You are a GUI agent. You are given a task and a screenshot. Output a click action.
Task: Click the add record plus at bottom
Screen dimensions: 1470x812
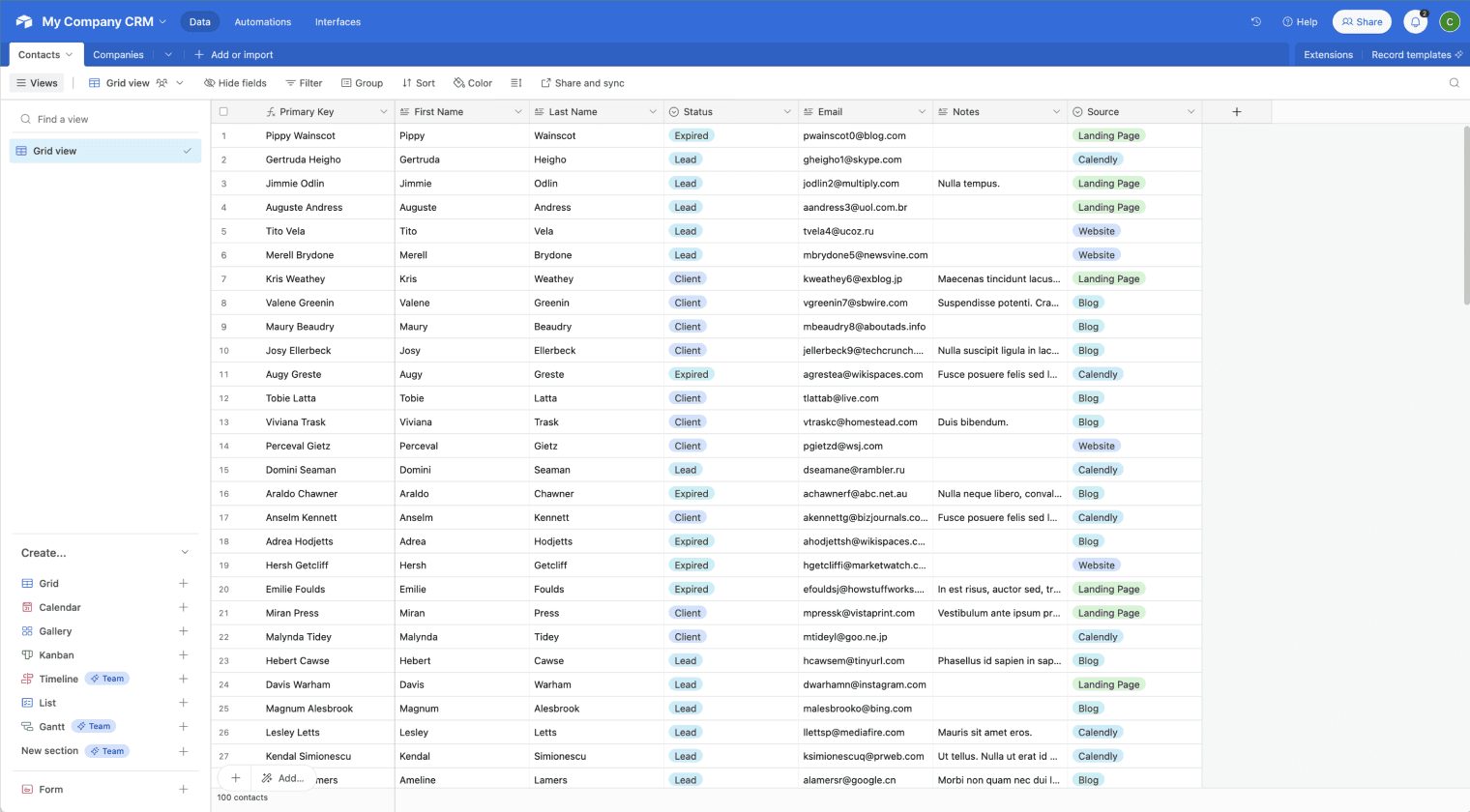pos(235,778)
